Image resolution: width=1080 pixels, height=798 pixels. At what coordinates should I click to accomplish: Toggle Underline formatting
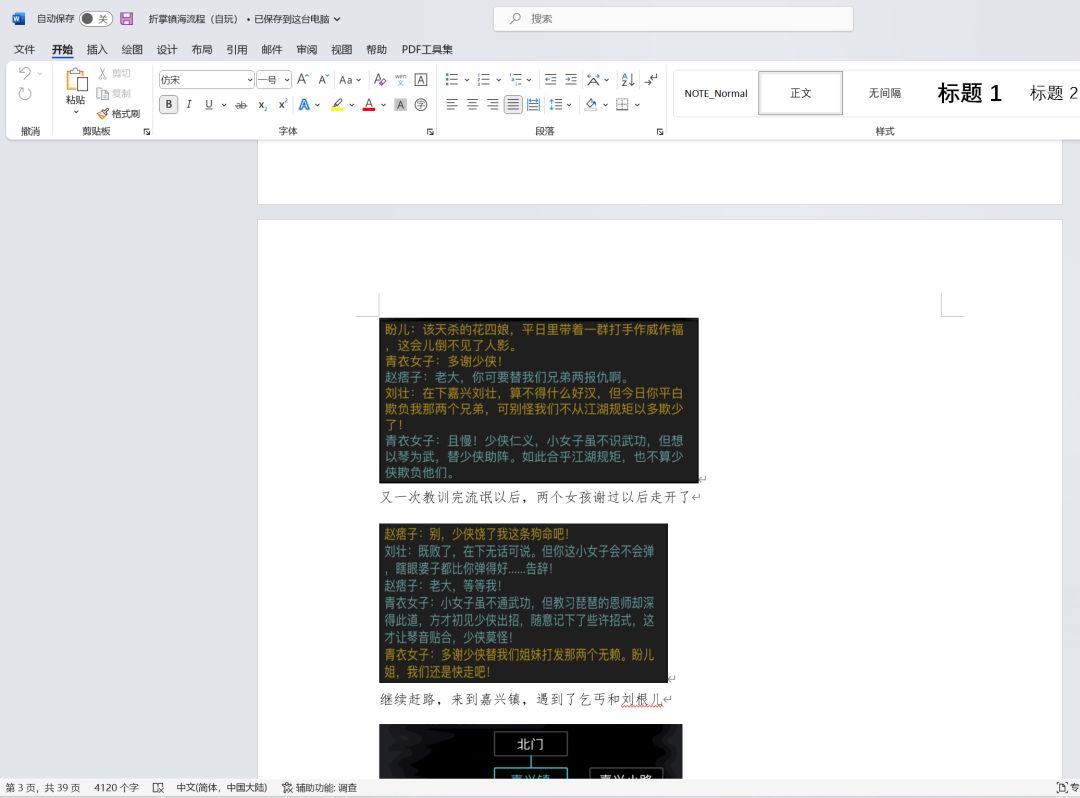click(x=209, y=105)
